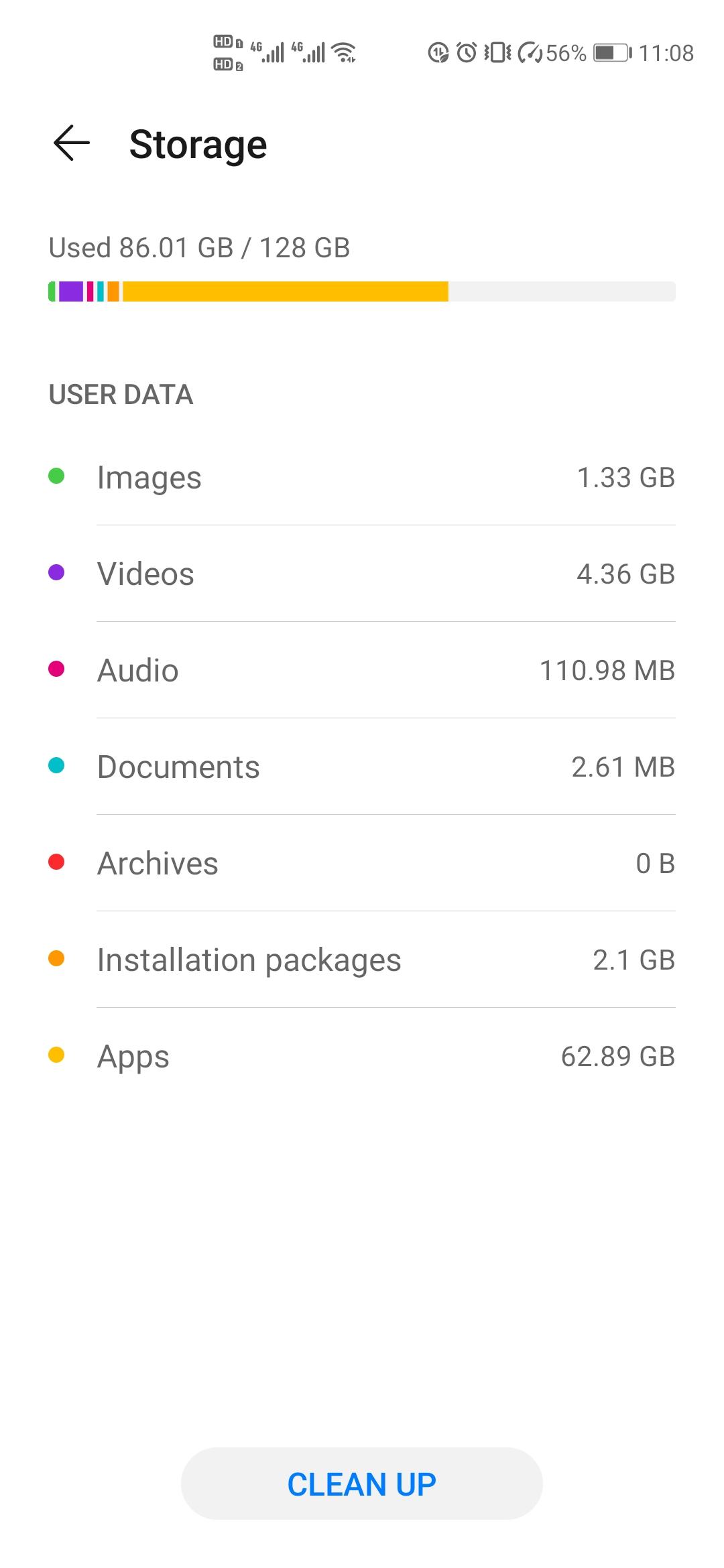724x1568 pixels.
Task: Tap the Archives 0 B value
Action: point(655,864)
